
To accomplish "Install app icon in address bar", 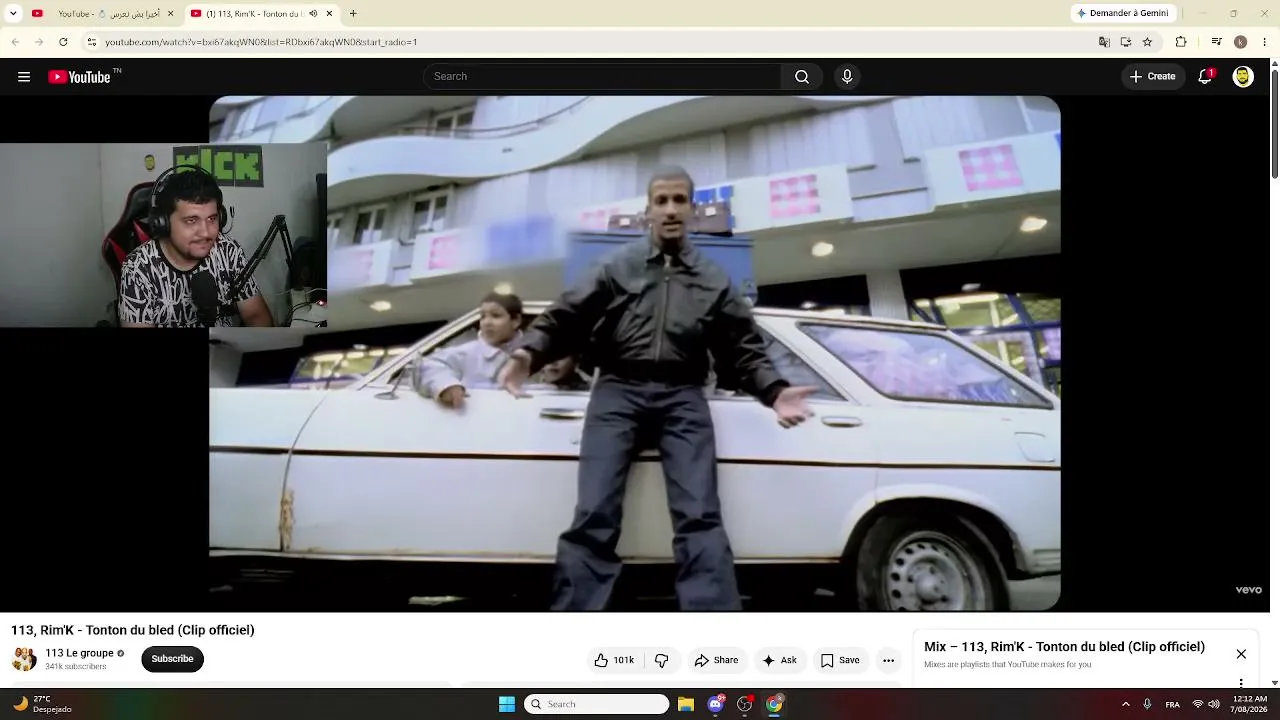I will (x=1126, y=42).
